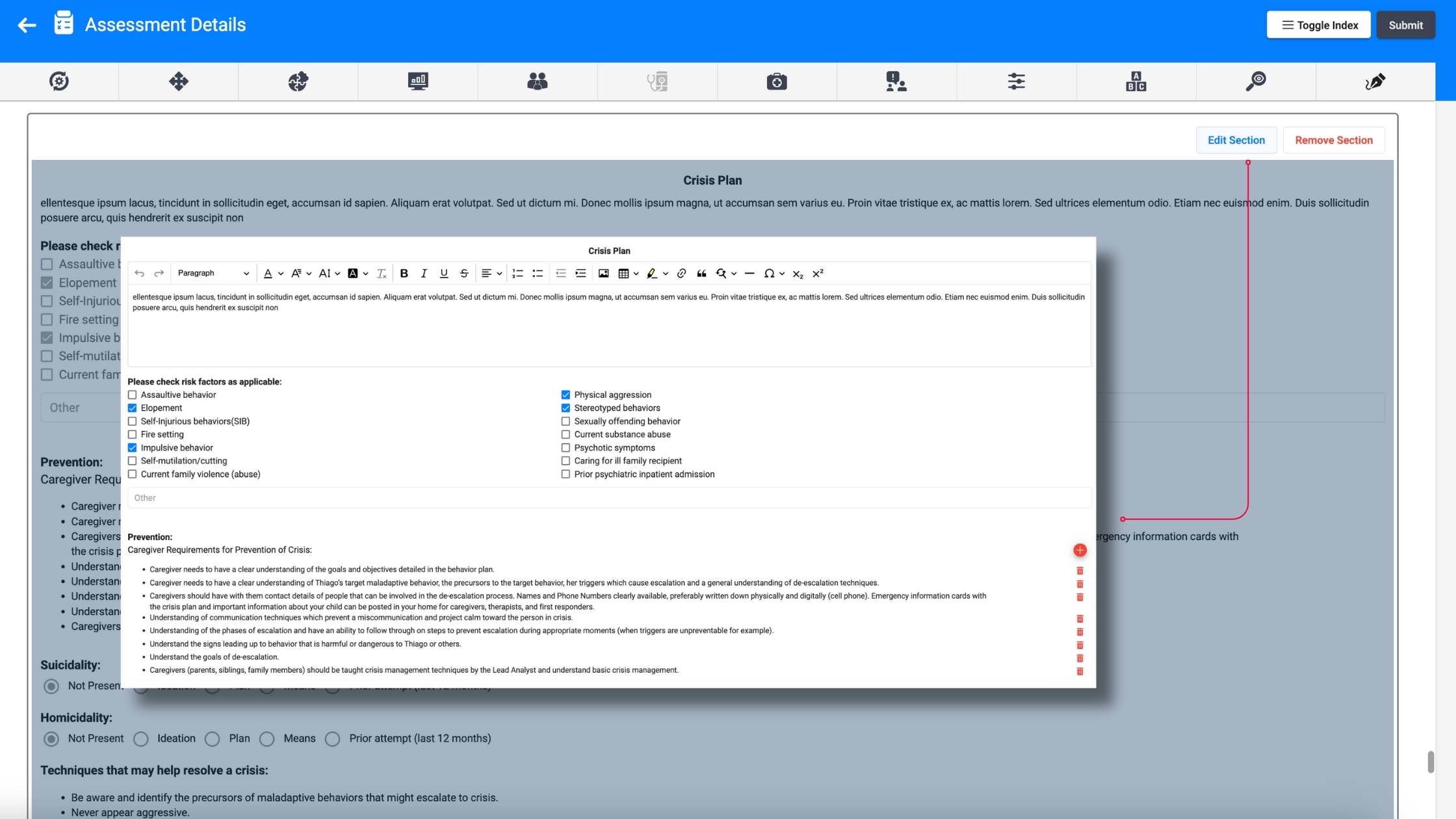The image size is (1456, 819).
Task: Select the pen signature icon on the far right
Action: point(1375,81)
